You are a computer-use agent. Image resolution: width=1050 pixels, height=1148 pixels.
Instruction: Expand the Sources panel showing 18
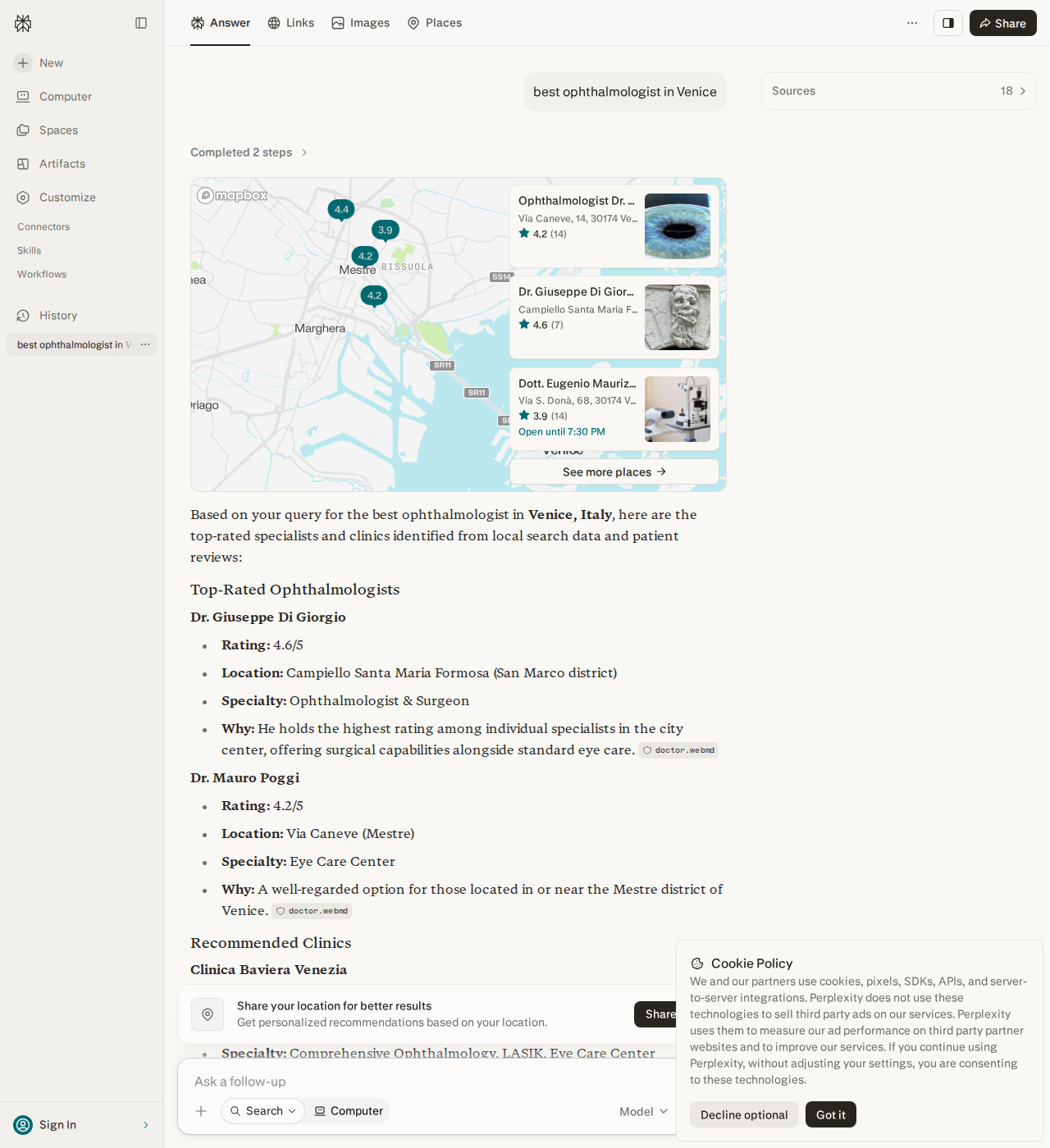(898, 91)
